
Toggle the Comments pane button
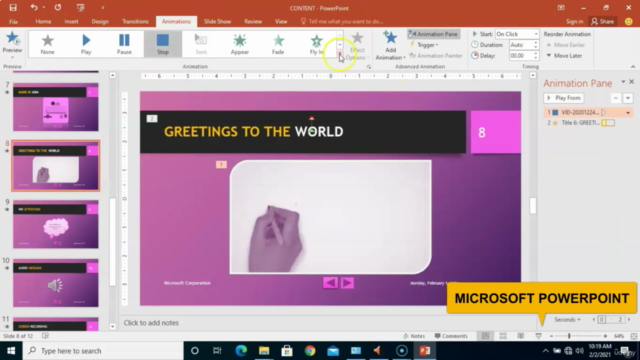tap(451, 336)
